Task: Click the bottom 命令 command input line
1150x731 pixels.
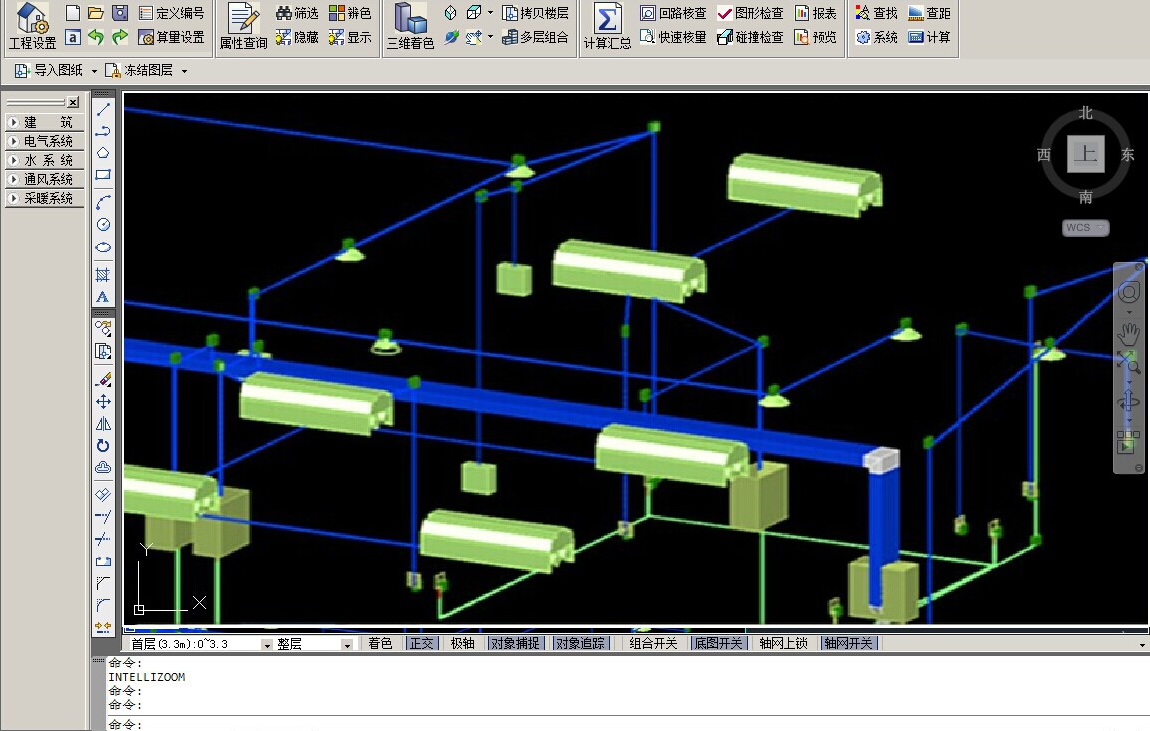Action: pos(628,724)
